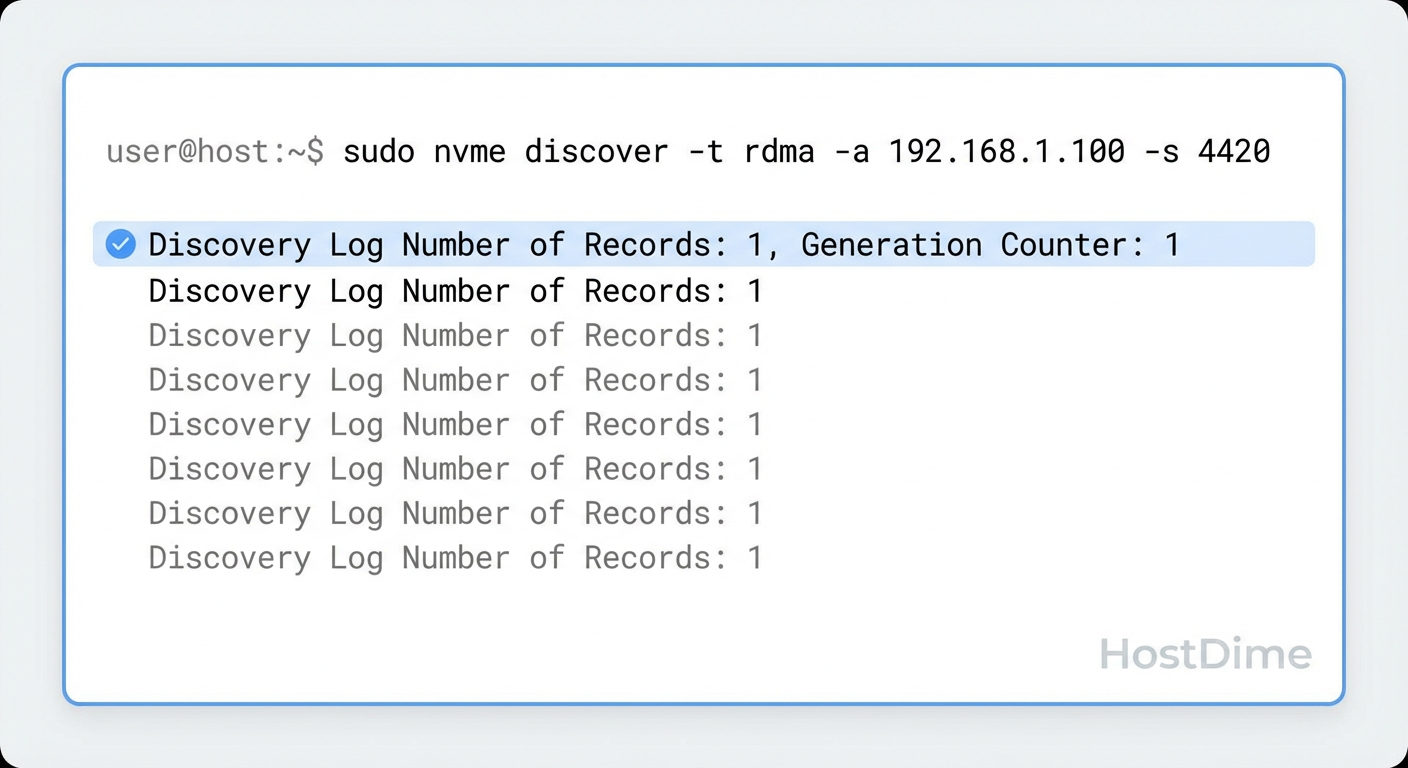
Task: Click the faded third Discovery Log line
Action: coord(453,335)
